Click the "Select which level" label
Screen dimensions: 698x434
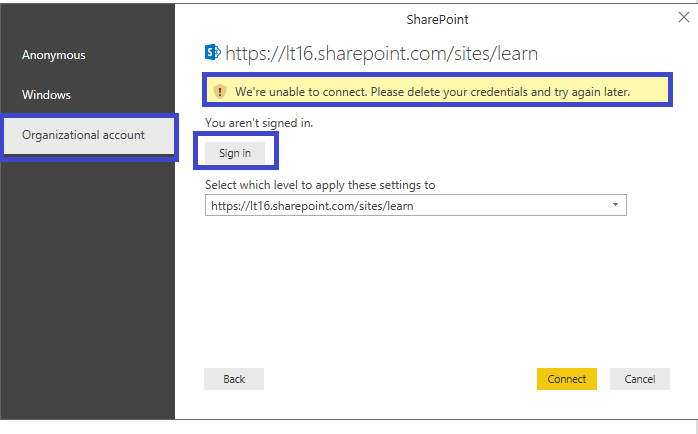click(x=320, y=185)
